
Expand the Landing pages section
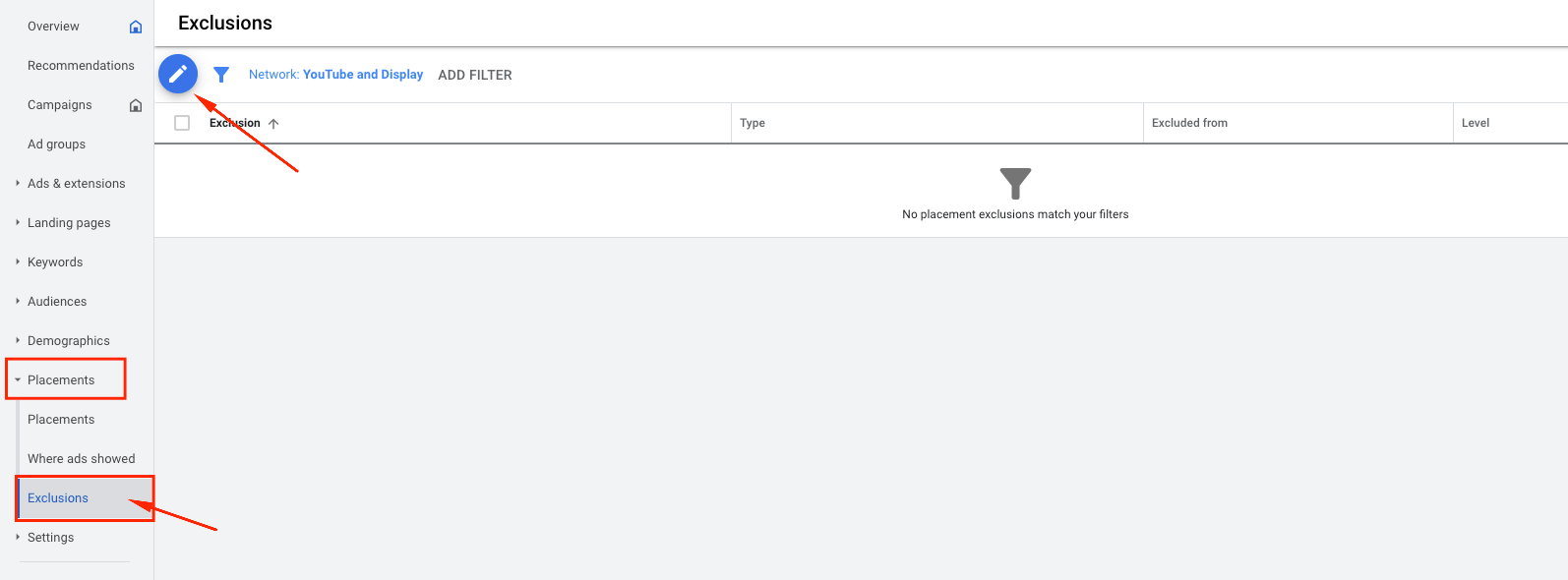click(x=18, y=222)
